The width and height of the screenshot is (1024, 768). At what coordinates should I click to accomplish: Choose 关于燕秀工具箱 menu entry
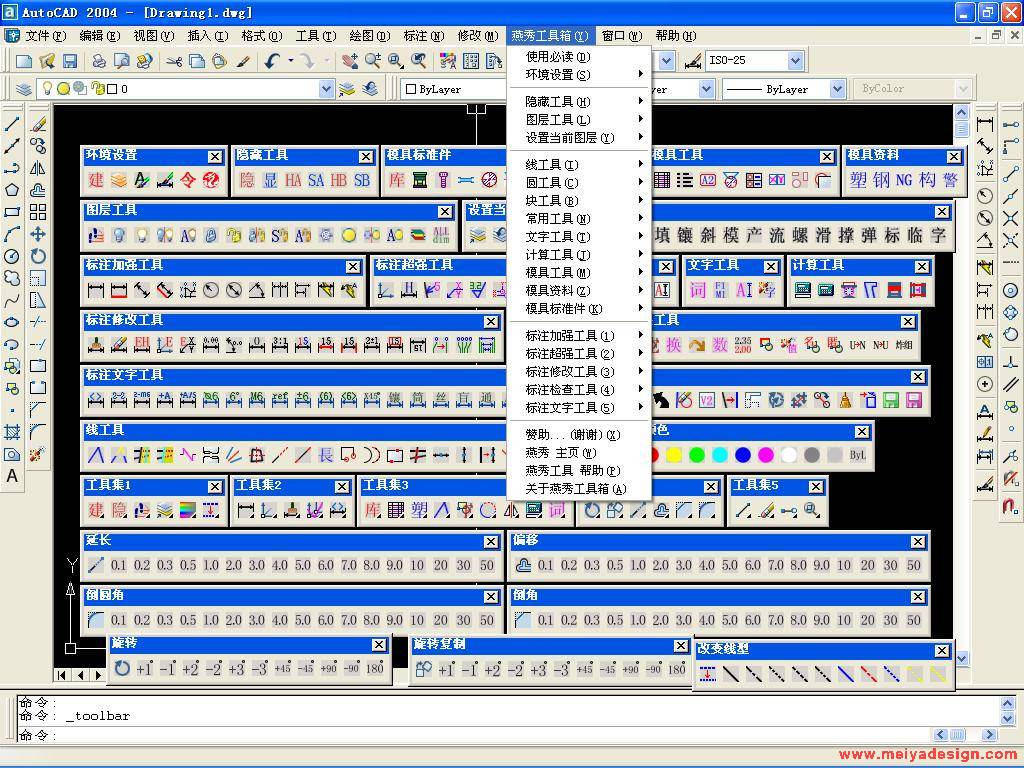coord(579,488)
